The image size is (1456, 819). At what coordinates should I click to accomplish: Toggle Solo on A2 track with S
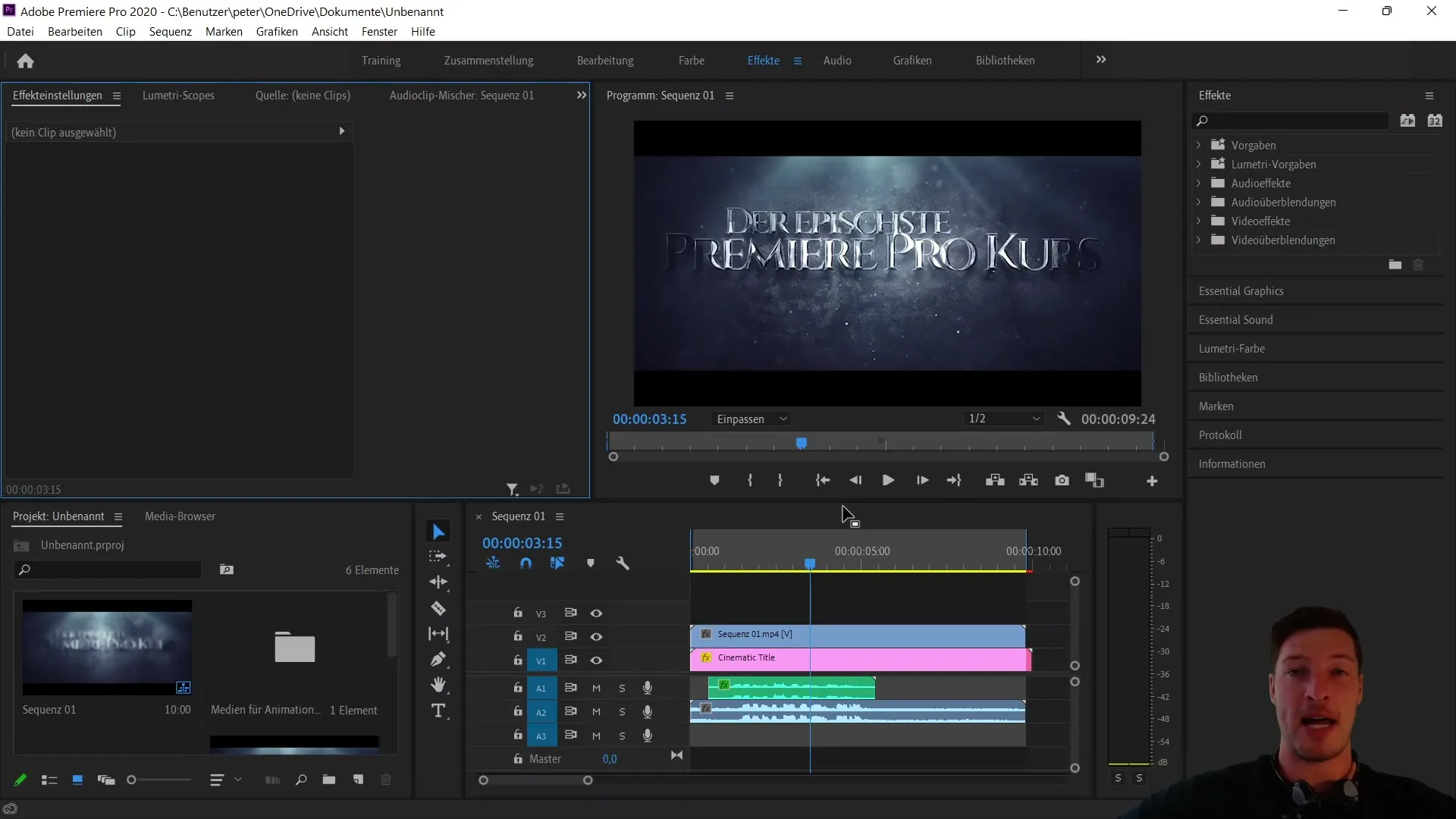click(622, 712)
